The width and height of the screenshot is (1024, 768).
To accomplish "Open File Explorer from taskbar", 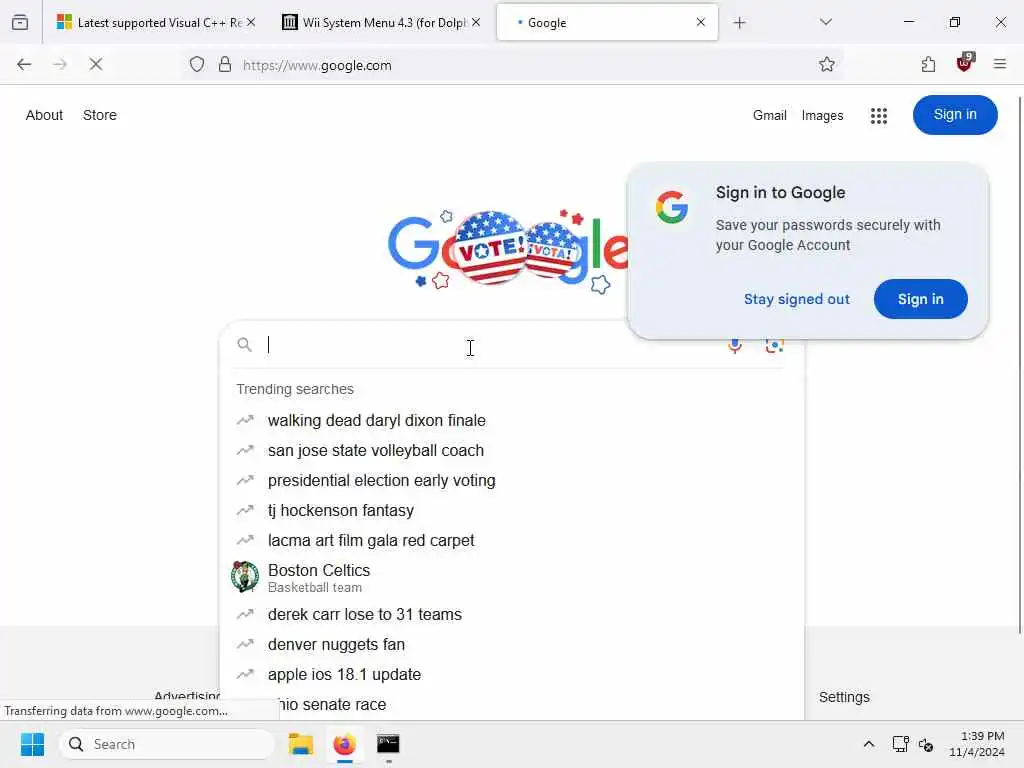I will (301, 744).
